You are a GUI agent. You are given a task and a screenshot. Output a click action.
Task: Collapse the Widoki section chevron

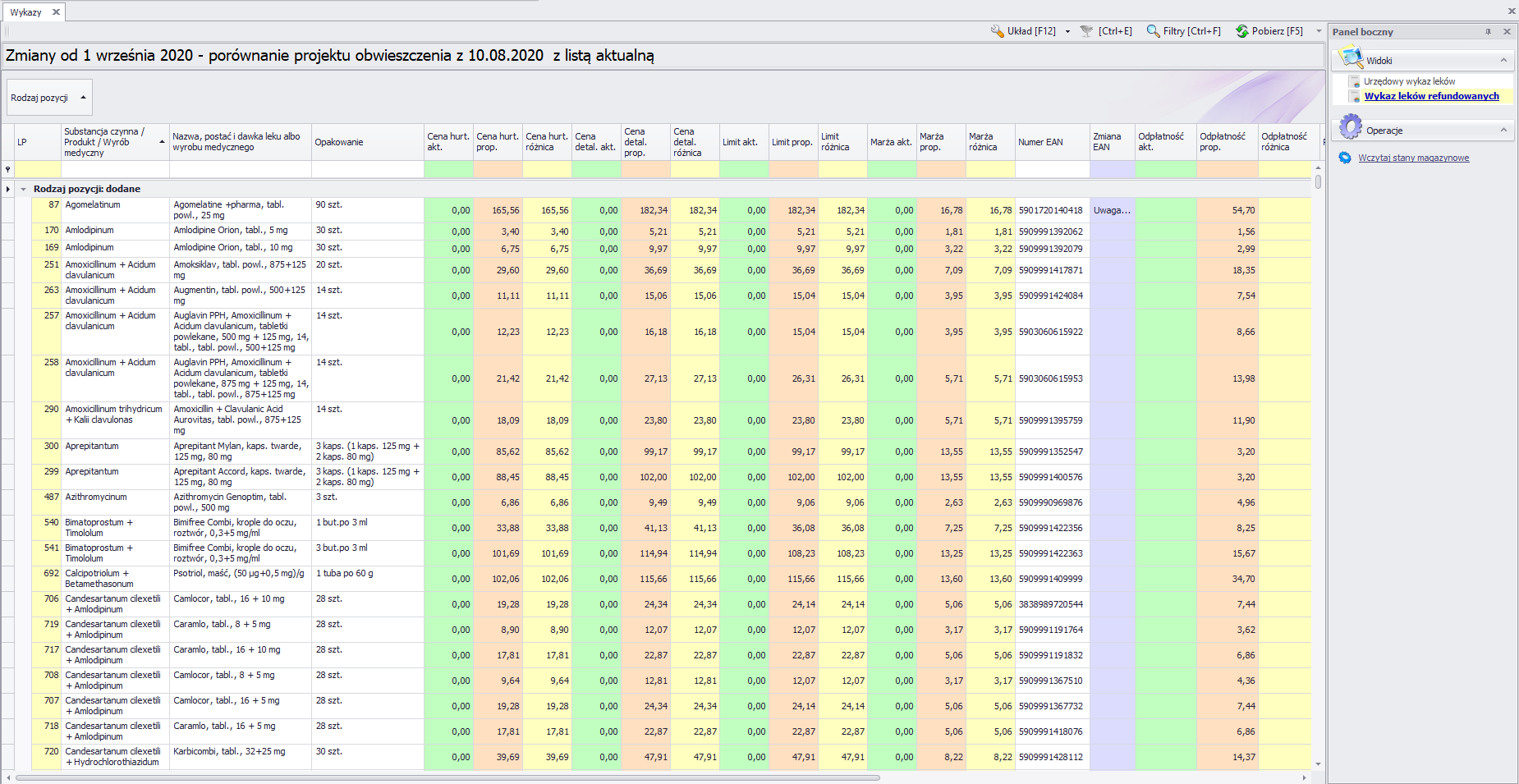(1503, 60)
